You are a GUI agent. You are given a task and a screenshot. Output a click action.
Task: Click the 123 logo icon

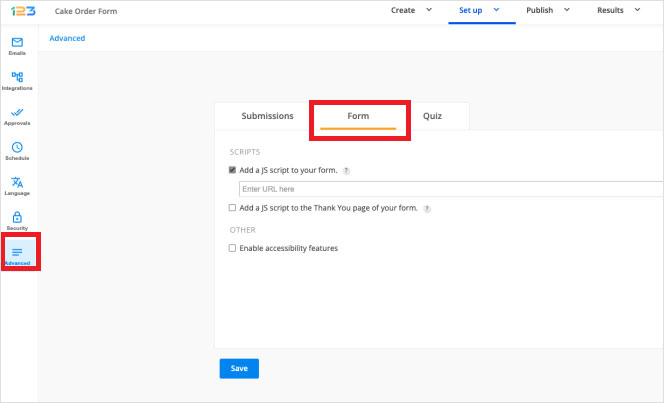click(x=23, y=11)
